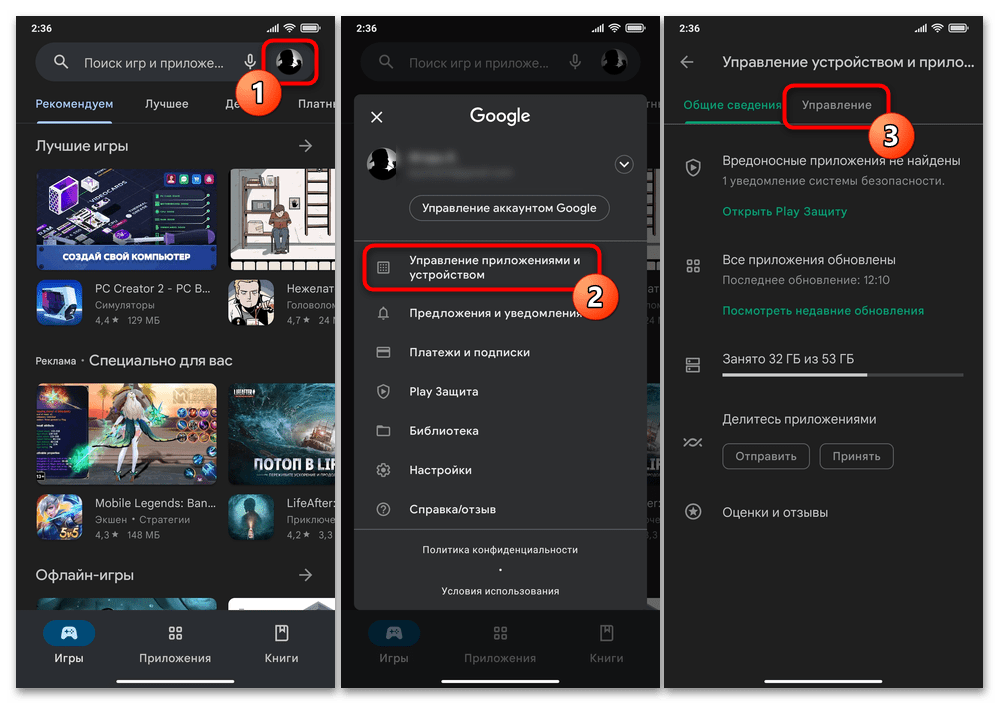
Task: Open the "Условия использования" link
Action: [500, 591]
